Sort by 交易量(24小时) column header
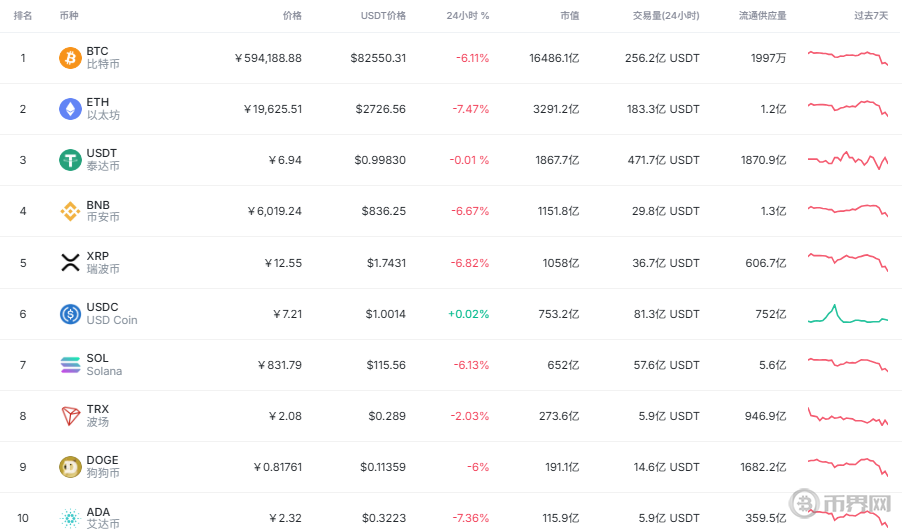 tap(666, 16)
